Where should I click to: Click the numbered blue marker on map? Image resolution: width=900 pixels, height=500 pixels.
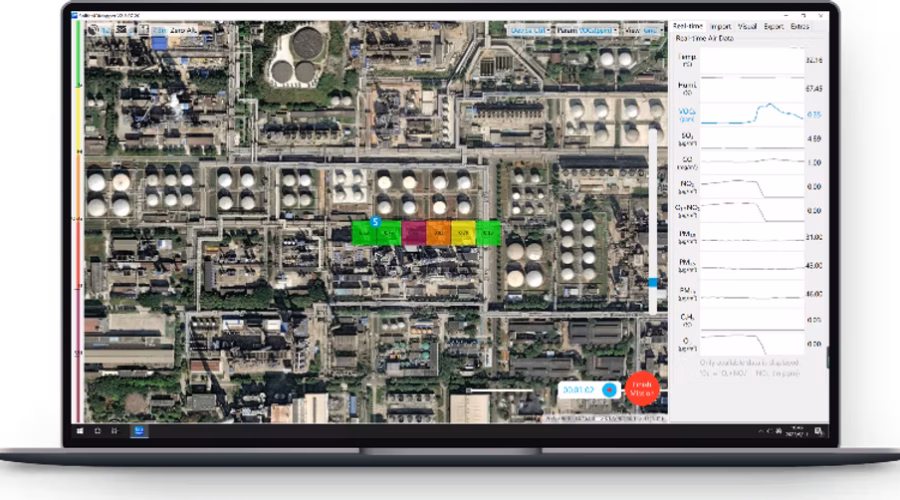375,221
